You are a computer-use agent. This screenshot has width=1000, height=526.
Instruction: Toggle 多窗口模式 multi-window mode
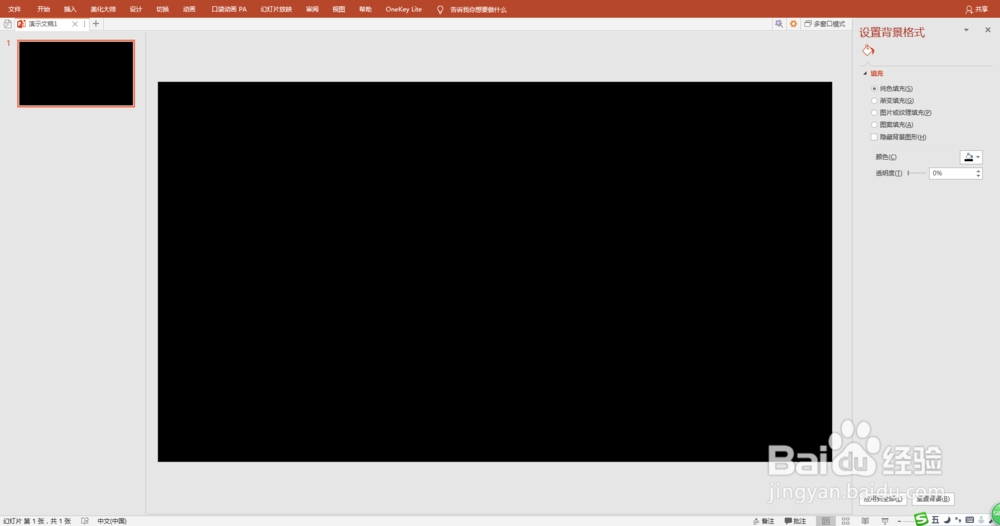pos(825,24)
